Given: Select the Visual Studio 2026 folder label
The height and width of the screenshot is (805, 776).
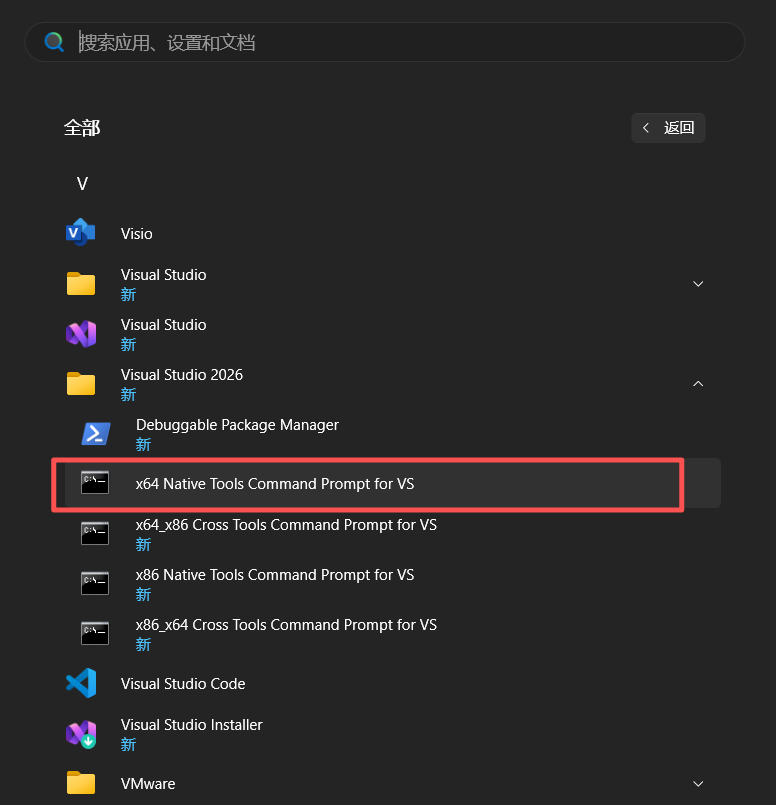Looking at the screenshot, I should pyautogui.click(x=182, y=375).
